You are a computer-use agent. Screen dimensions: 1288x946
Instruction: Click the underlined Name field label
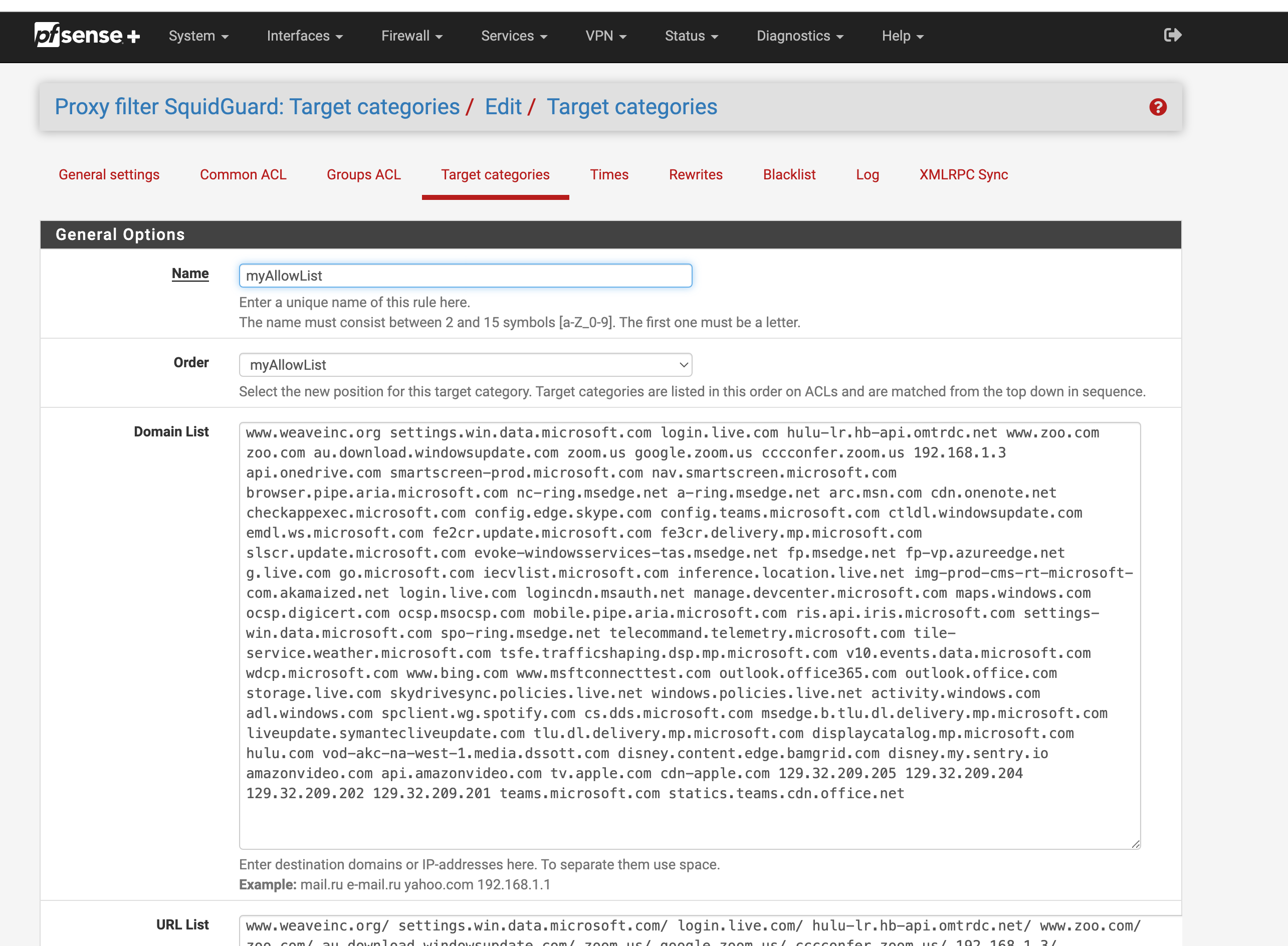[190, 274]
